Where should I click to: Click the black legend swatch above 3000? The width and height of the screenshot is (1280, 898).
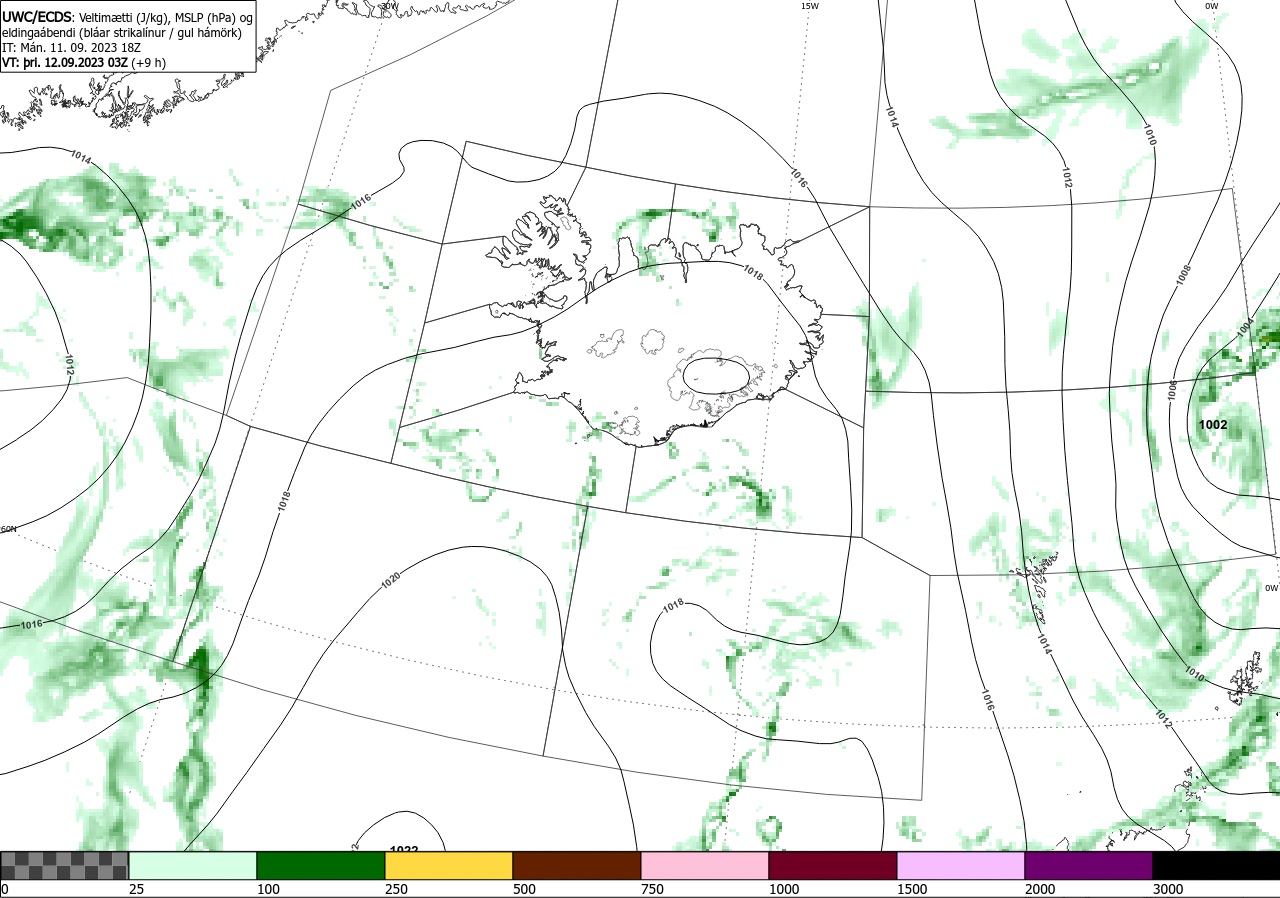[1216, 865]
